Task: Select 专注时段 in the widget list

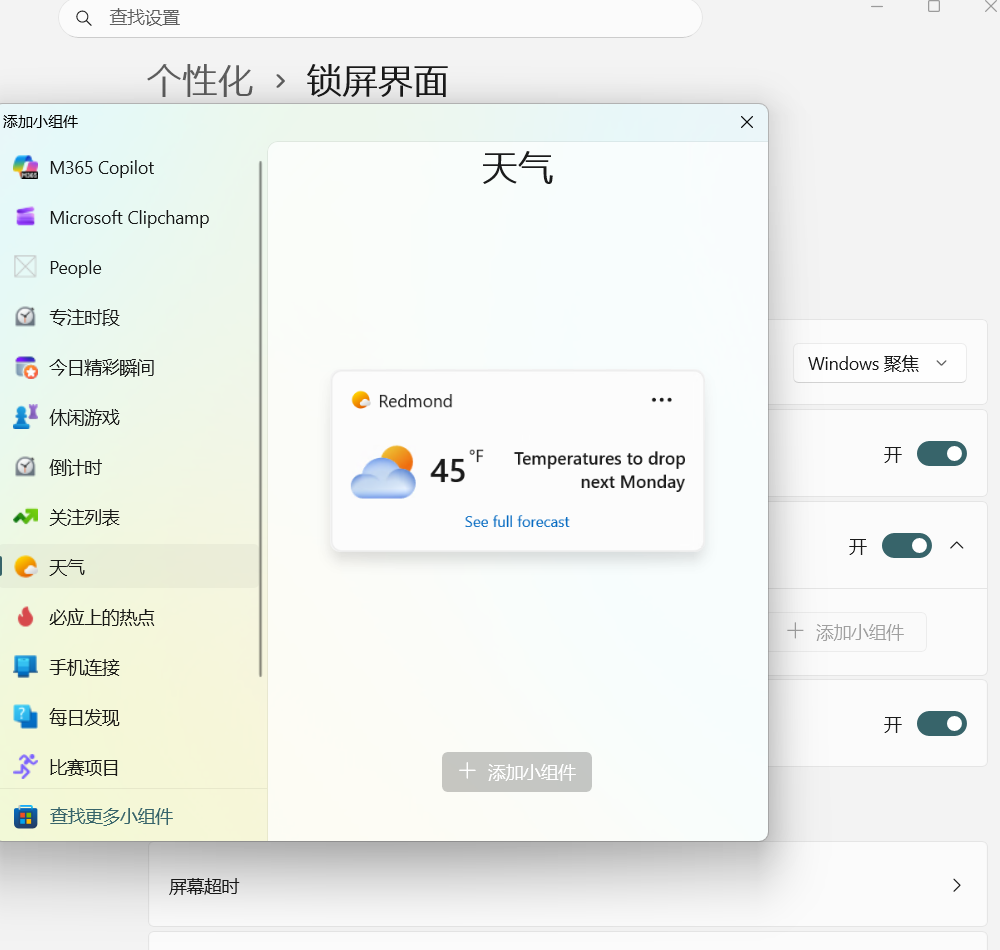Action: (129, 317)
